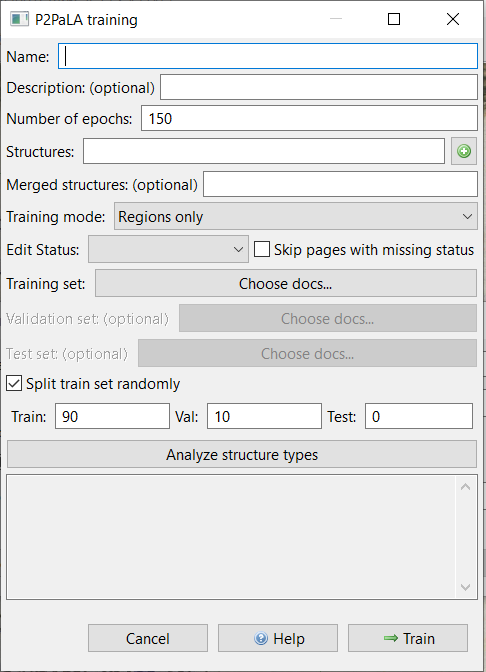Click the results box scroll up arrow
This screenshot has width=486, height=672.
[x=465, y=487]
